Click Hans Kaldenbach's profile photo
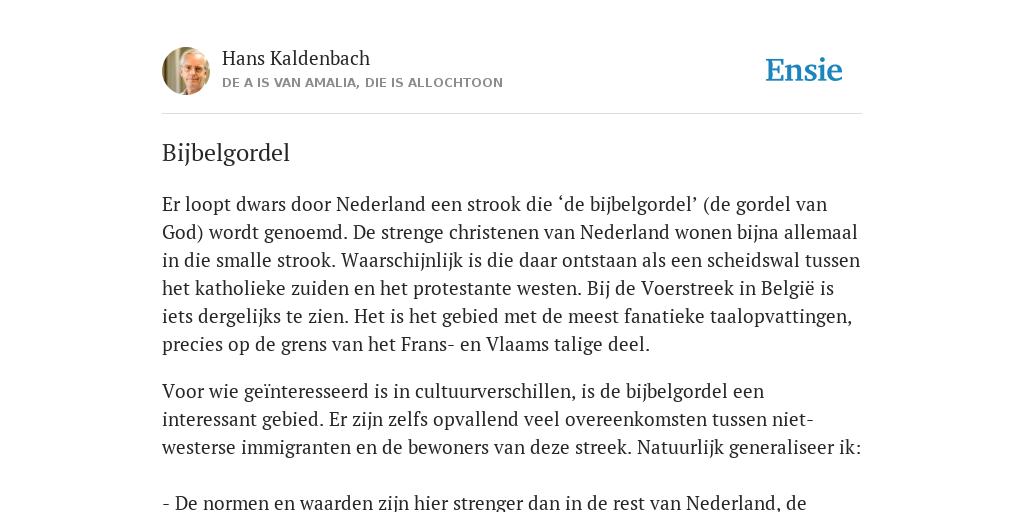Image resolution: width=1024 pixels, height=512 pixels. coord(186,71)
